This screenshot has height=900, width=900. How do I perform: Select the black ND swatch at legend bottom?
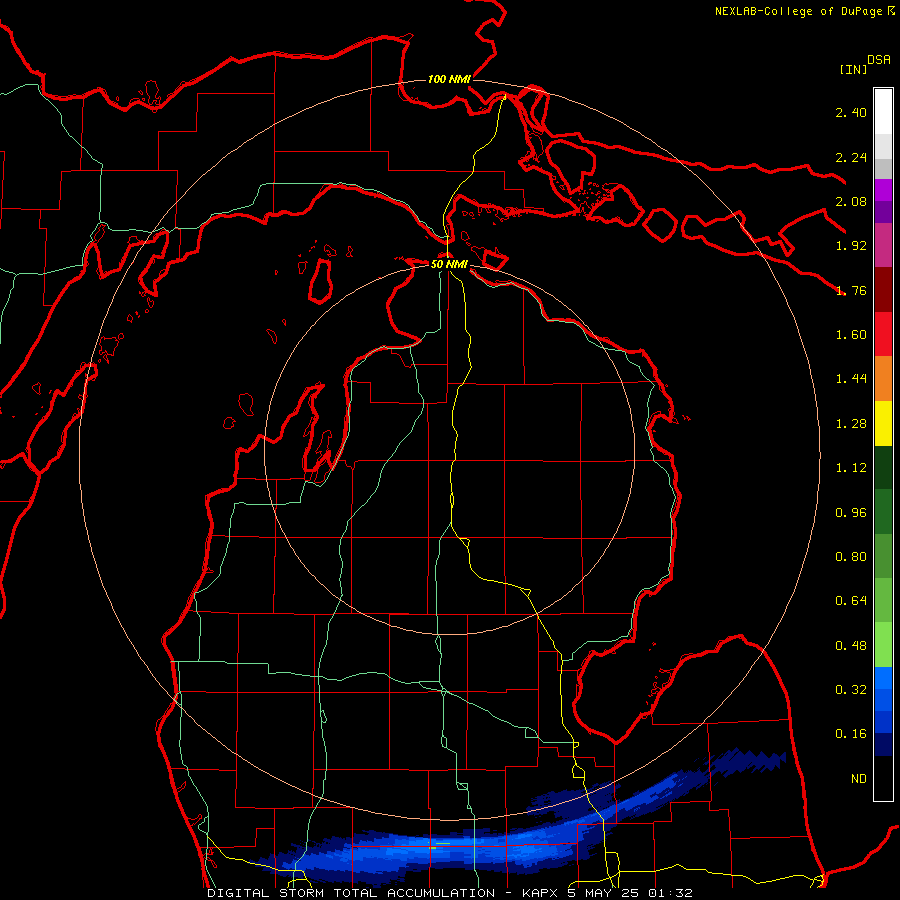(x=883, y=778)
